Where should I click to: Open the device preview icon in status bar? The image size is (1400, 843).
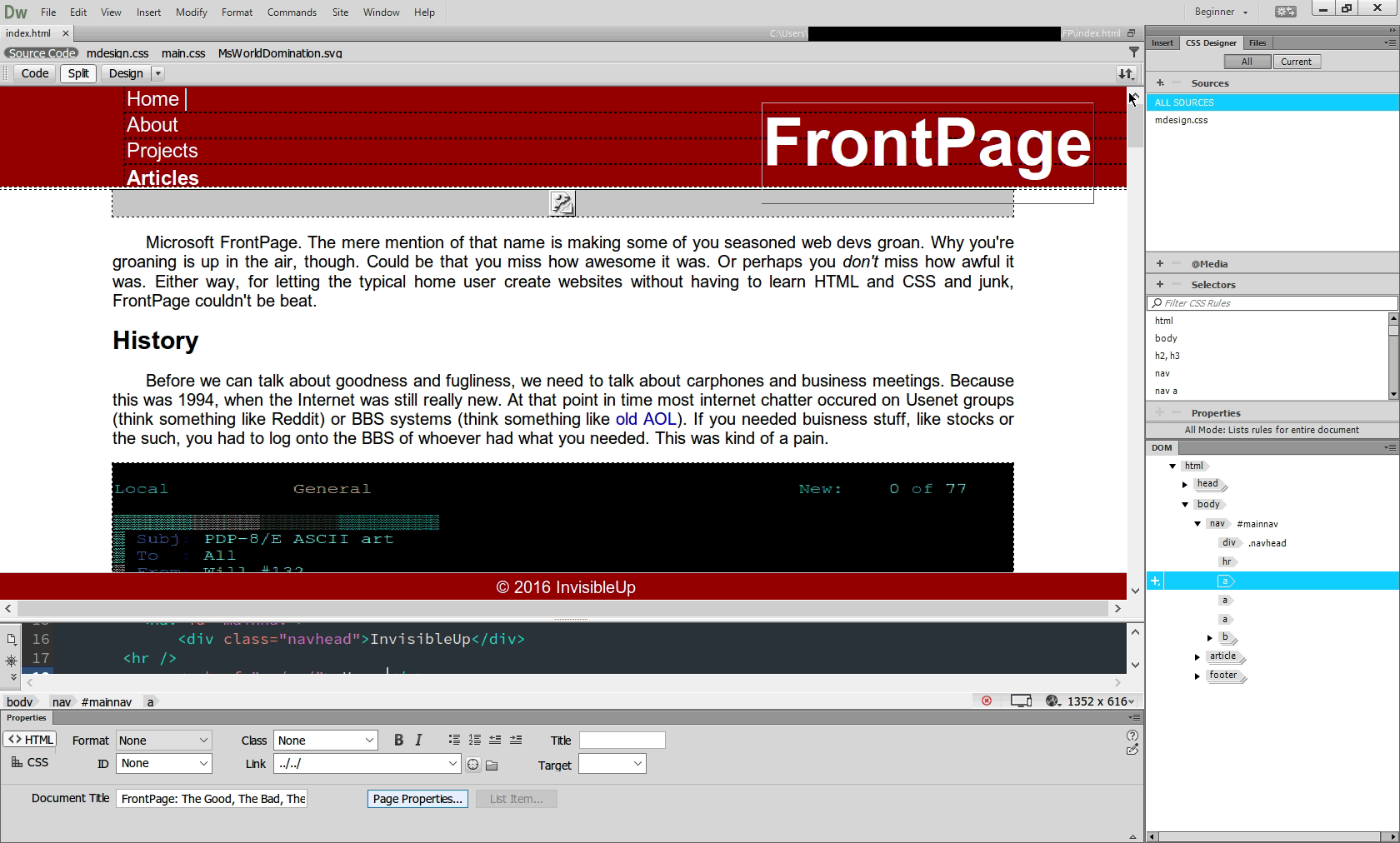[x=1021, y=701]
